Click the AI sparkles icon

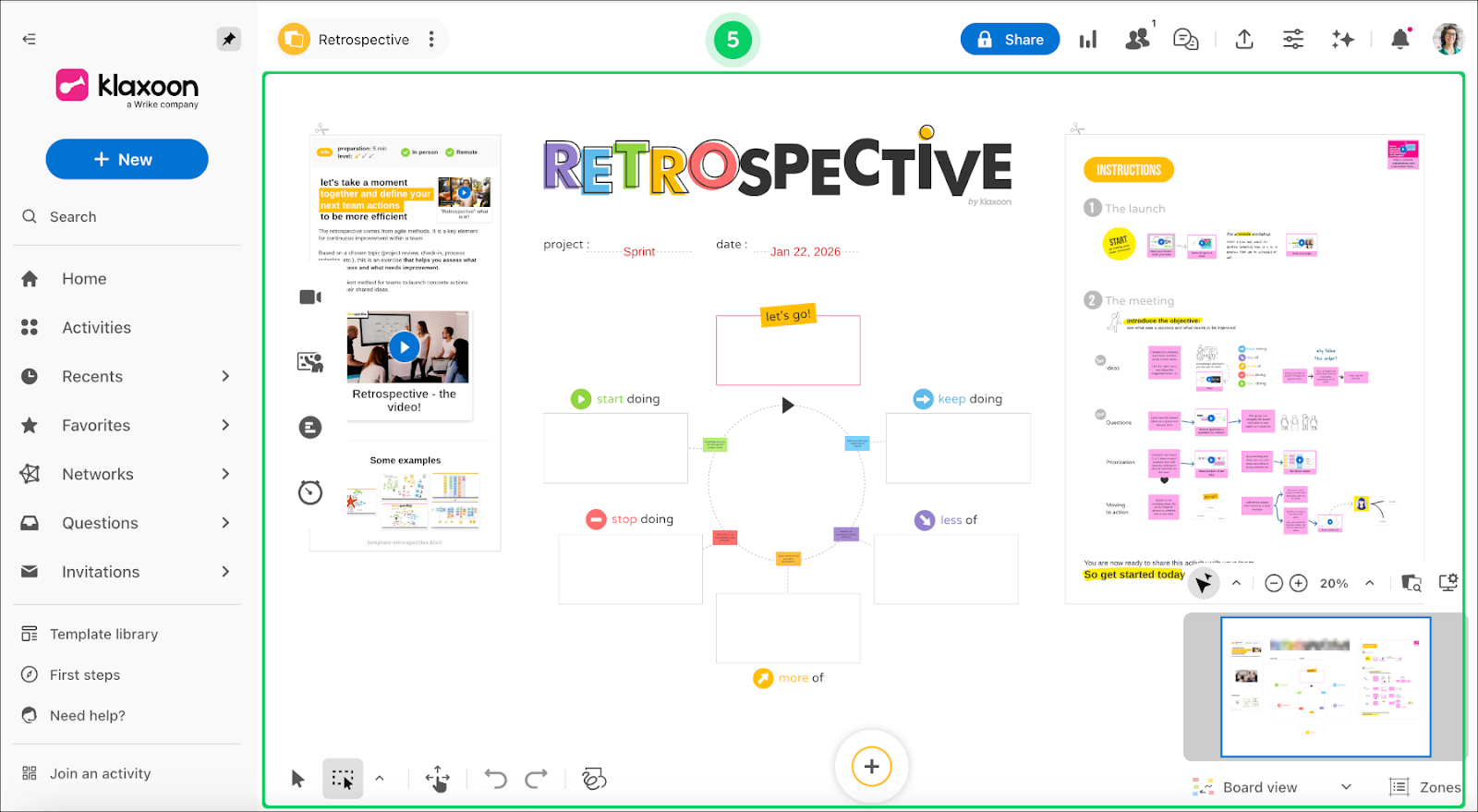1342,39
